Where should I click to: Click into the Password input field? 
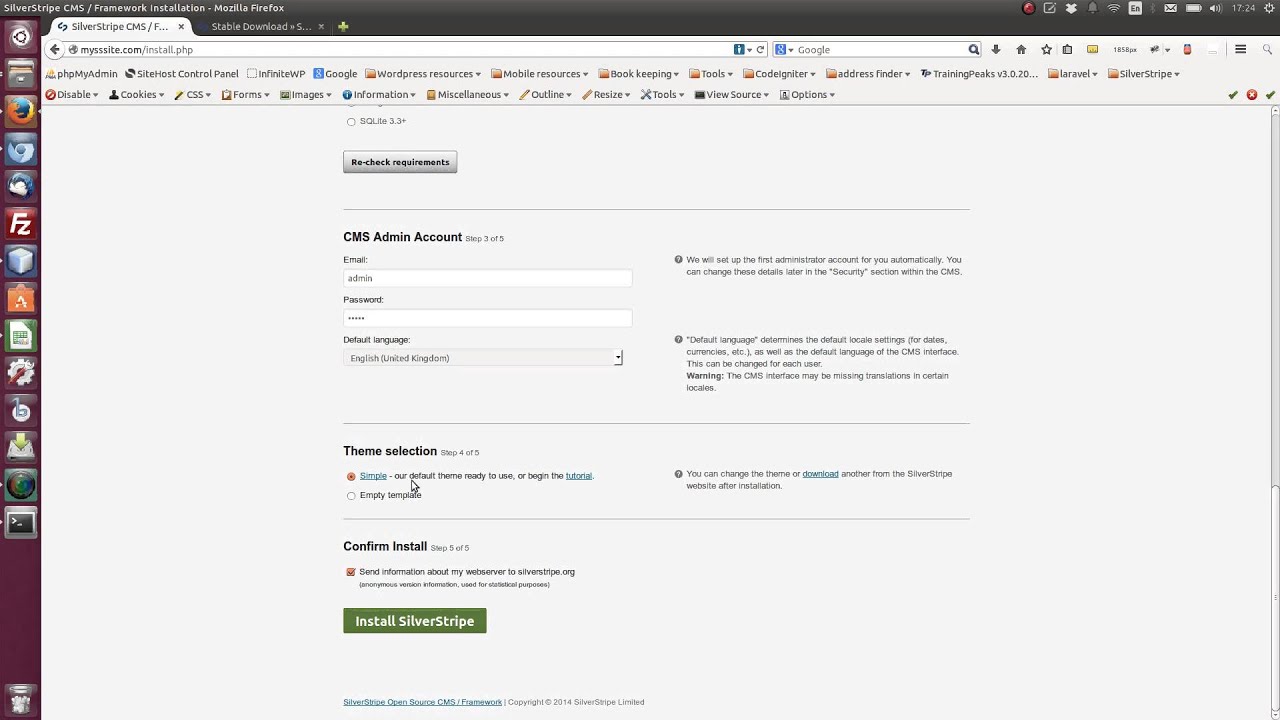tap(488, 318)
